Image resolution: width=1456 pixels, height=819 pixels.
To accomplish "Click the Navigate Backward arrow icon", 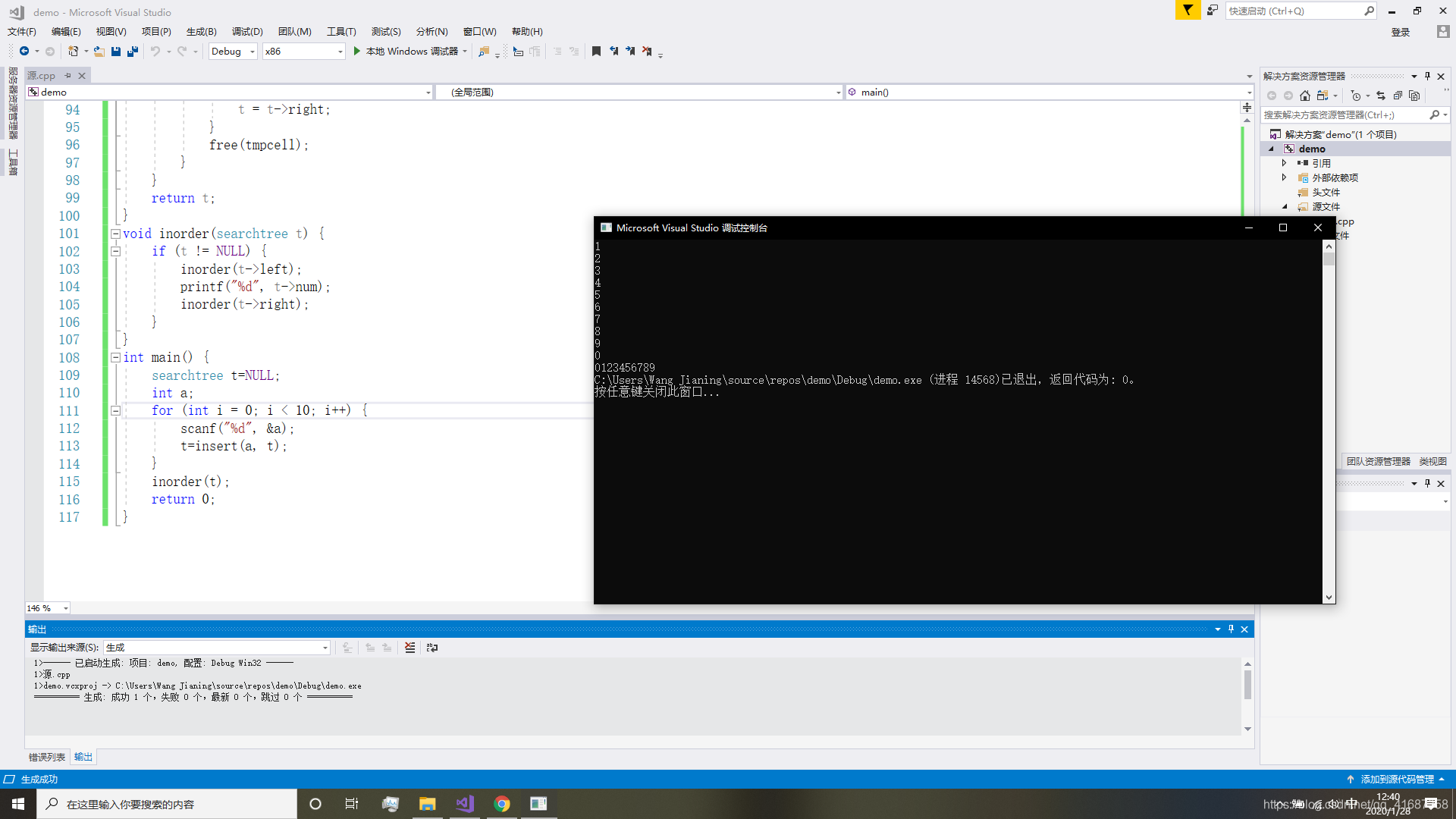I will (x=24, y=51).
